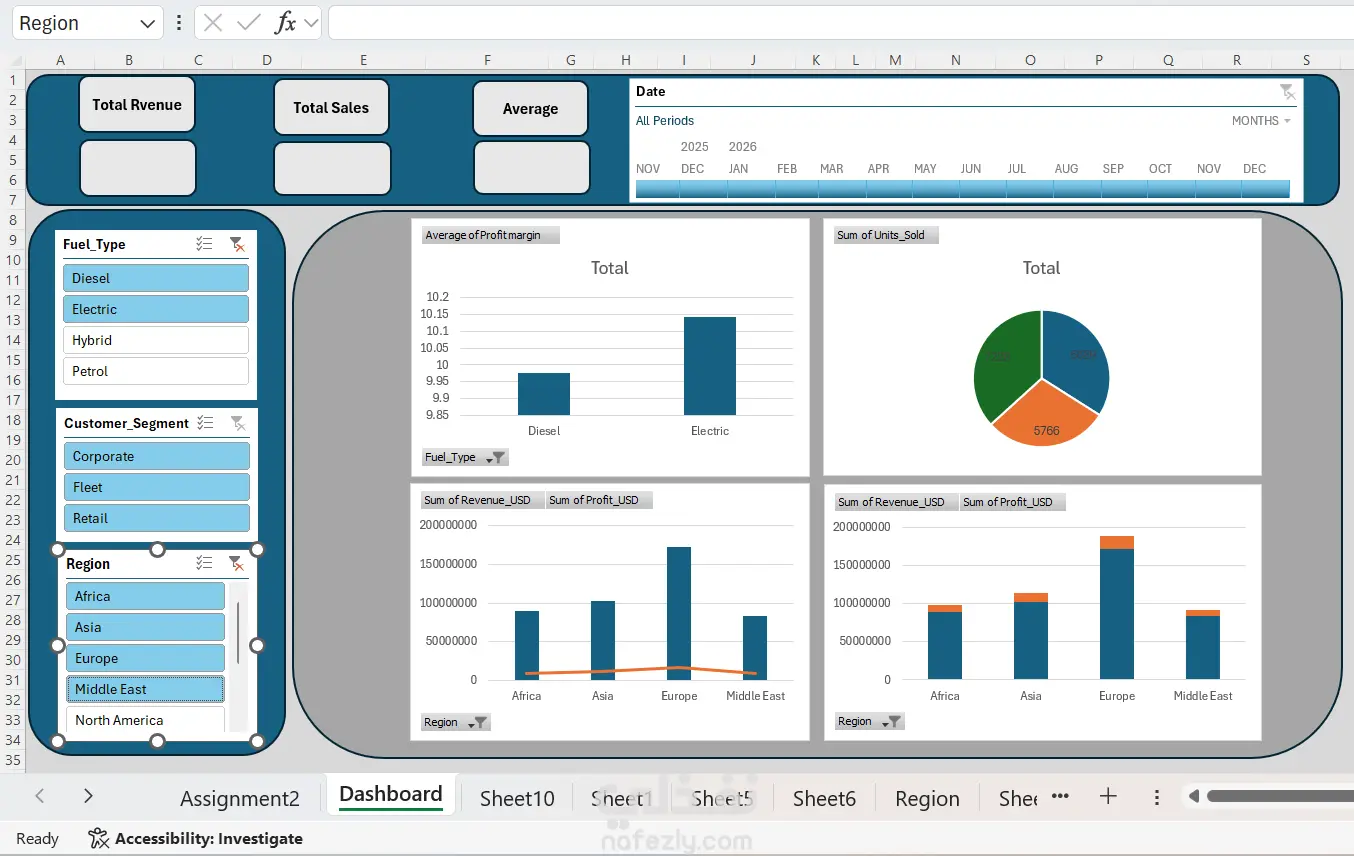
Task: Toggle Retail in the Customer_Segment slicer
Action: 157,518
